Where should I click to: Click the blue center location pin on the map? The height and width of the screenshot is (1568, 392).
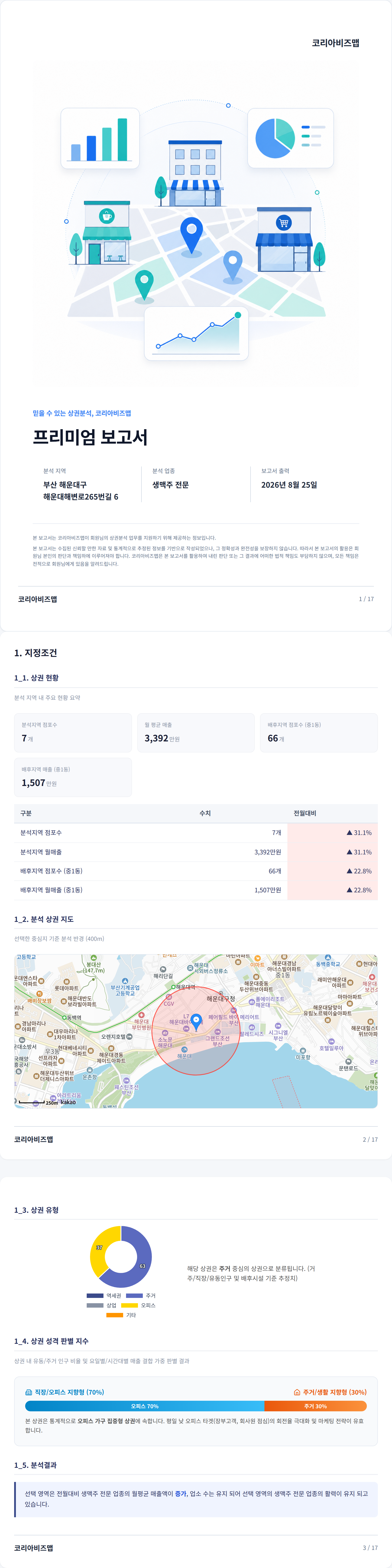coord(196,1022)
